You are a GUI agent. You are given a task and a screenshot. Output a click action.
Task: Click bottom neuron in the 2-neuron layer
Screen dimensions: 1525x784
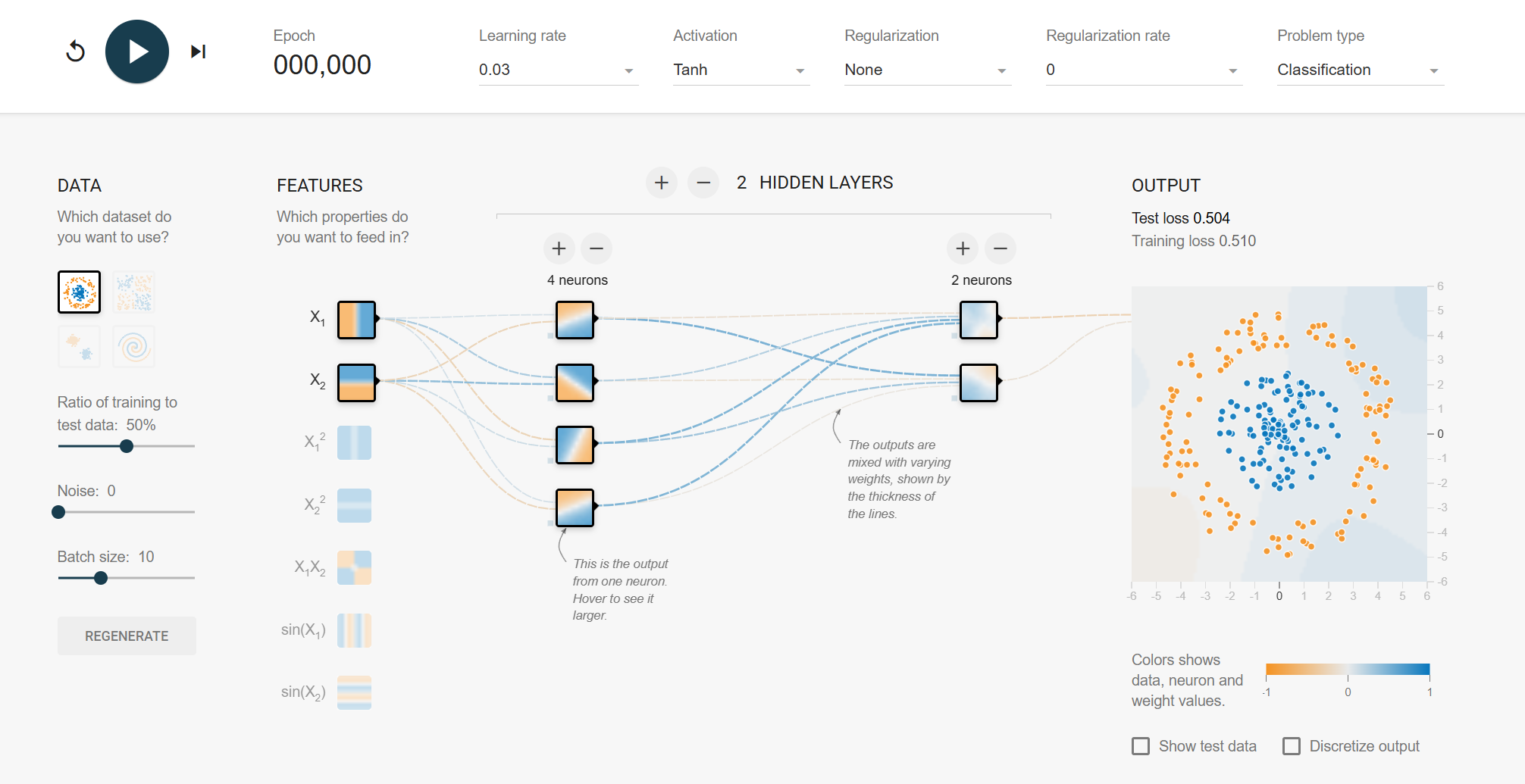click(979, 382)
